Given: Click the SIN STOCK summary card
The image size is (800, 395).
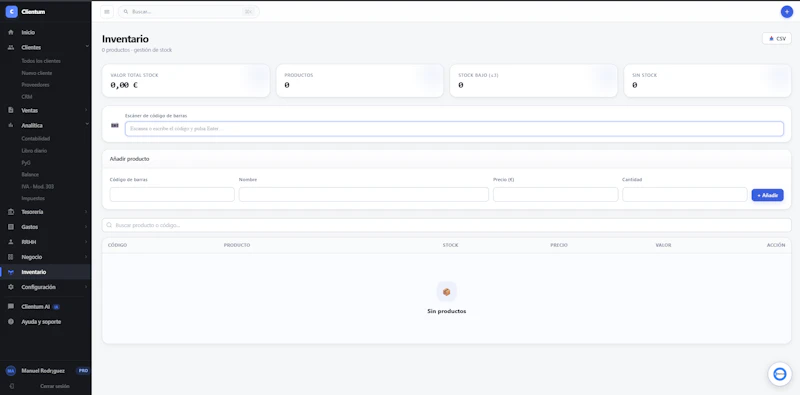Looking at the screenshot, I should point(708,81).
